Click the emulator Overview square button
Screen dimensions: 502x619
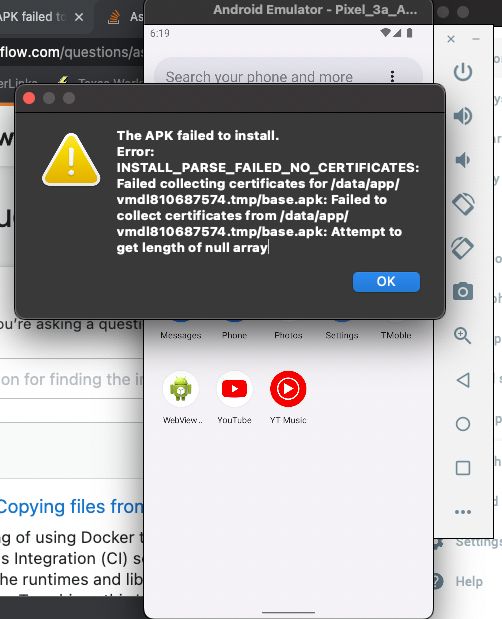pos(463,468)
